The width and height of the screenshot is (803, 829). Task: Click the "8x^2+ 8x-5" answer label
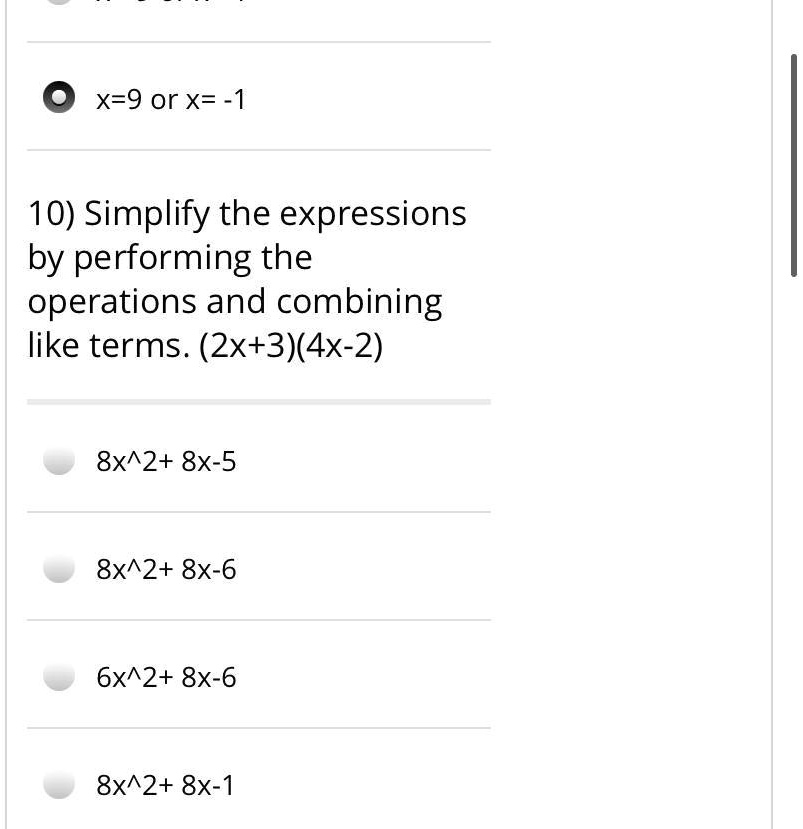[x=166, y=462]
